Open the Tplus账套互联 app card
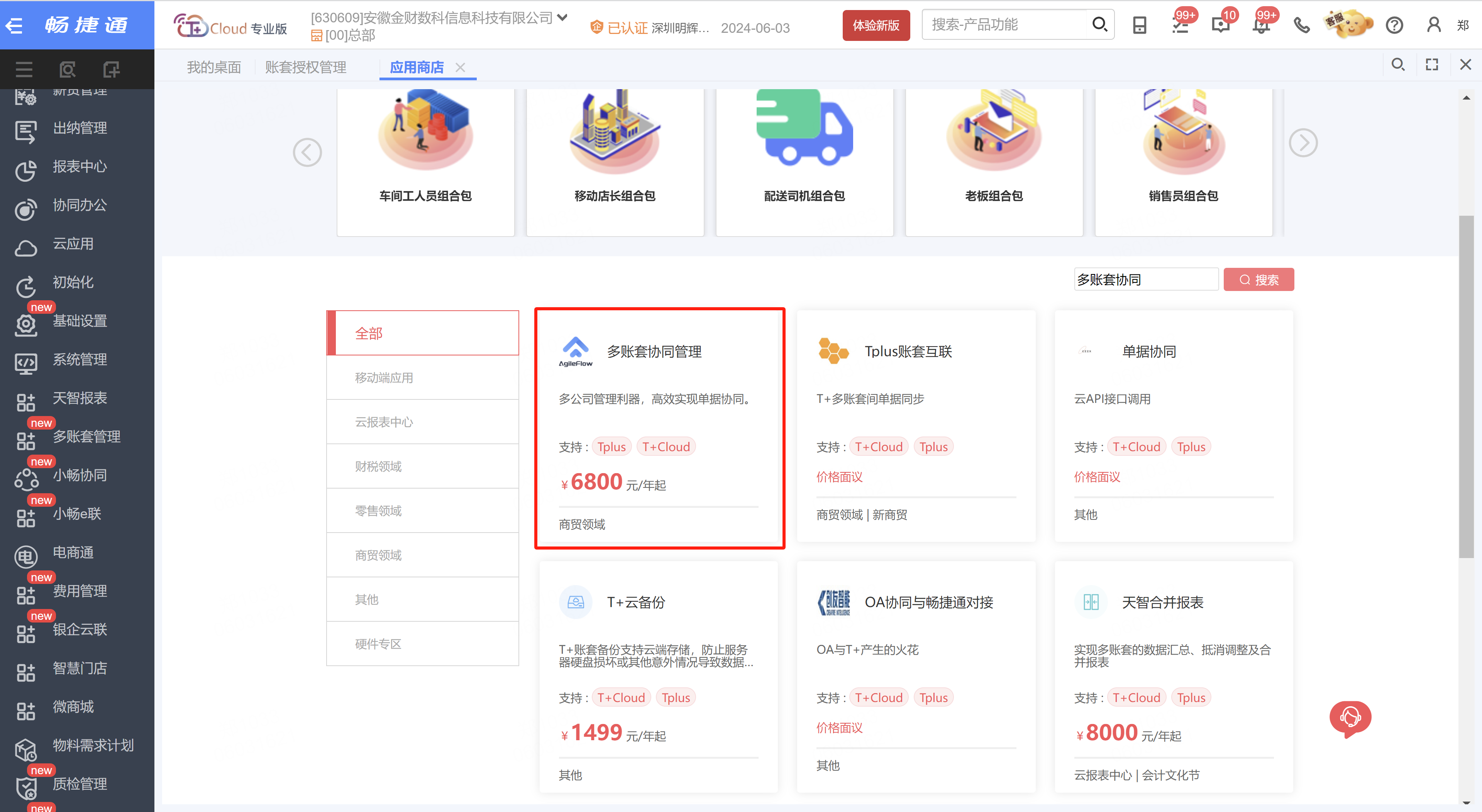This screenshot has width=1482, height=812. tap(916, 426)
